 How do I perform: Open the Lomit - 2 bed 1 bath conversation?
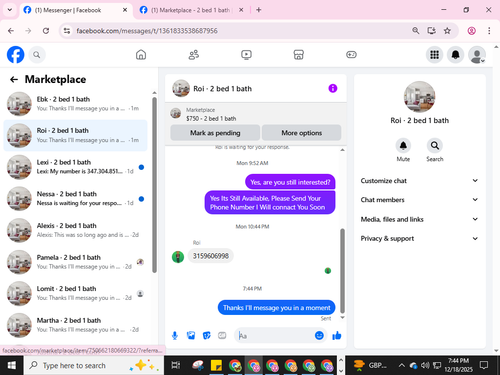tap(76, 293)
